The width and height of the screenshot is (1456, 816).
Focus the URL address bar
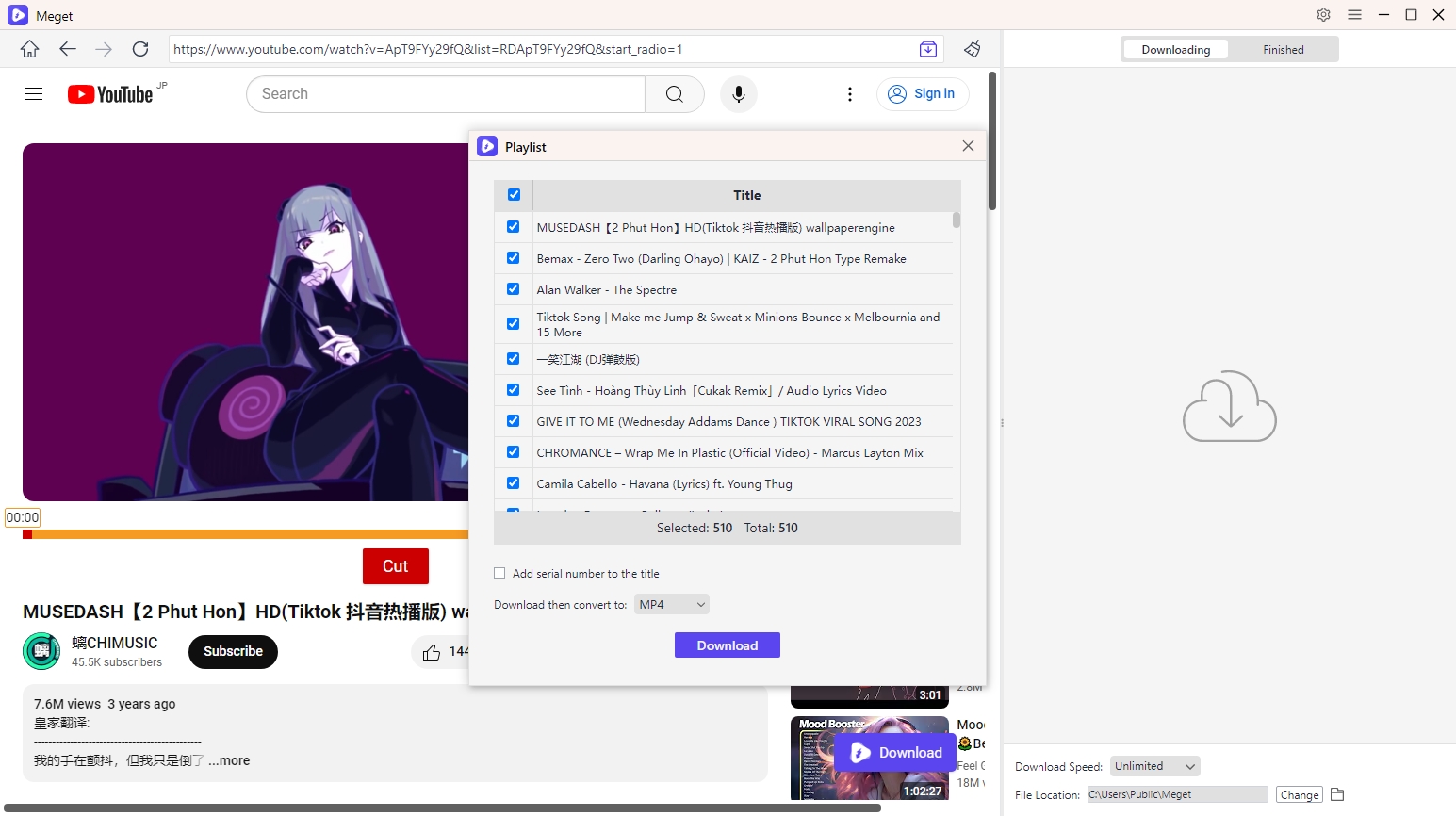(542, 49)
